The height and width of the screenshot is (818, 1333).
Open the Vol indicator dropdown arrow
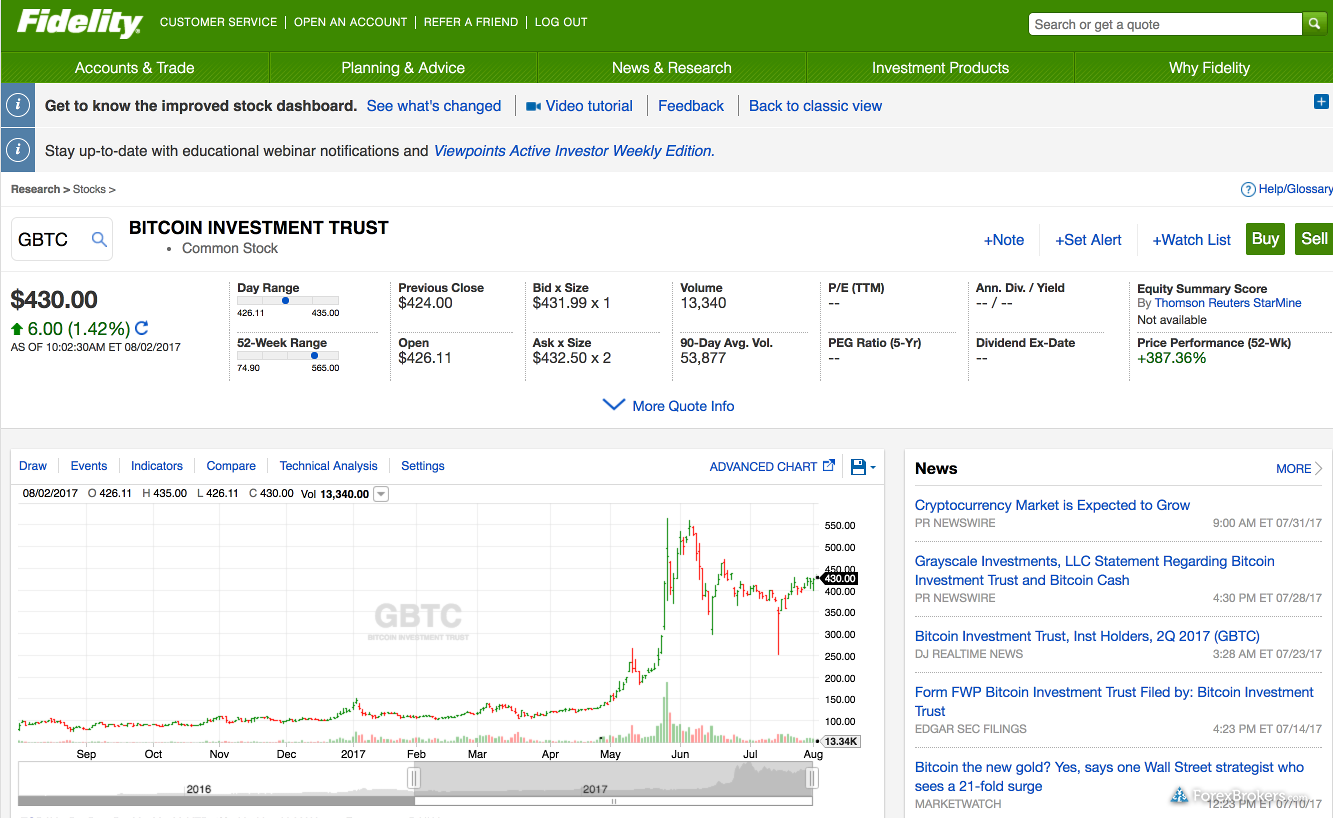(x=381, y=494)
